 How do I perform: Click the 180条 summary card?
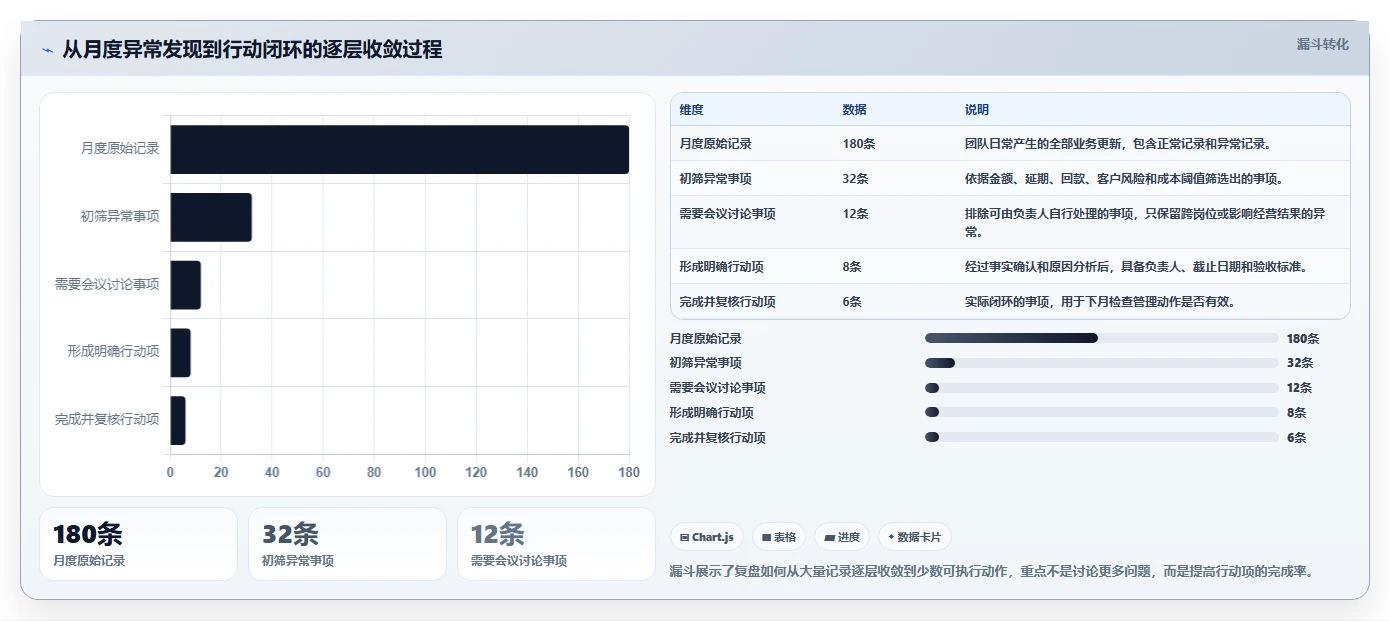(x=138, y=544)
